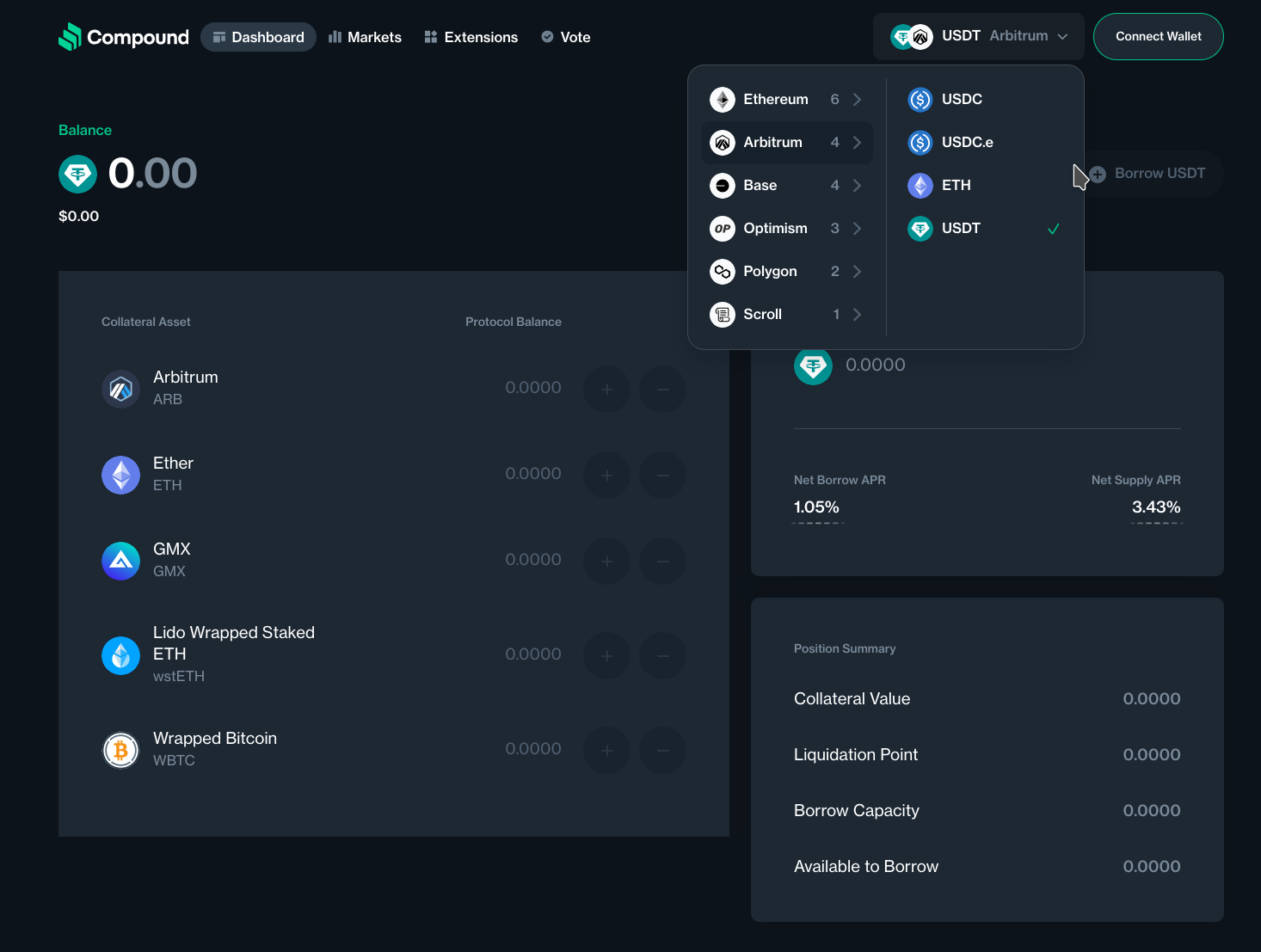The image size is (1261, 952).
Task: Choose the Base network
Action: (x=786, y=186)
